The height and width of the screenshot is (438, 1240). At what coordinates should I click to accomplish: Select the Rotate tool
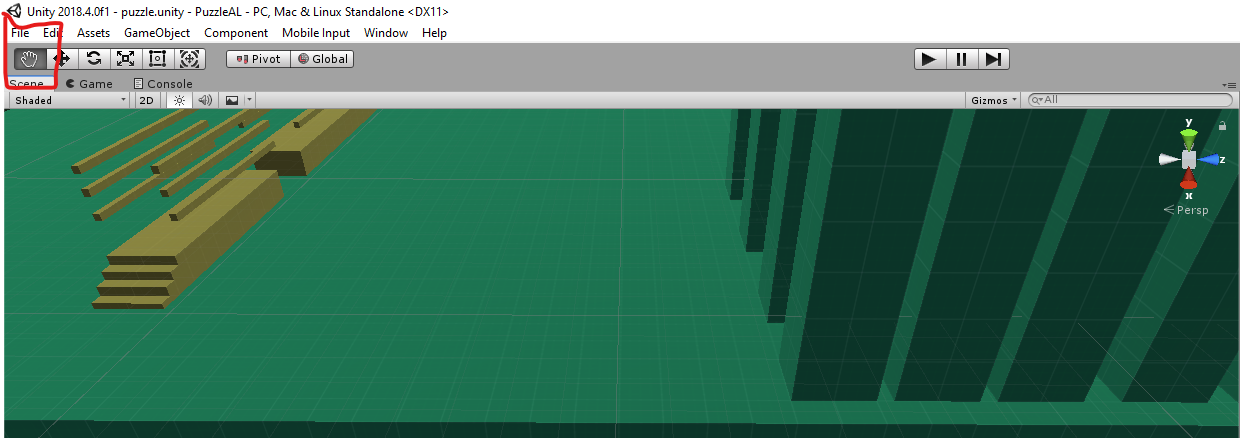(93, 59)
